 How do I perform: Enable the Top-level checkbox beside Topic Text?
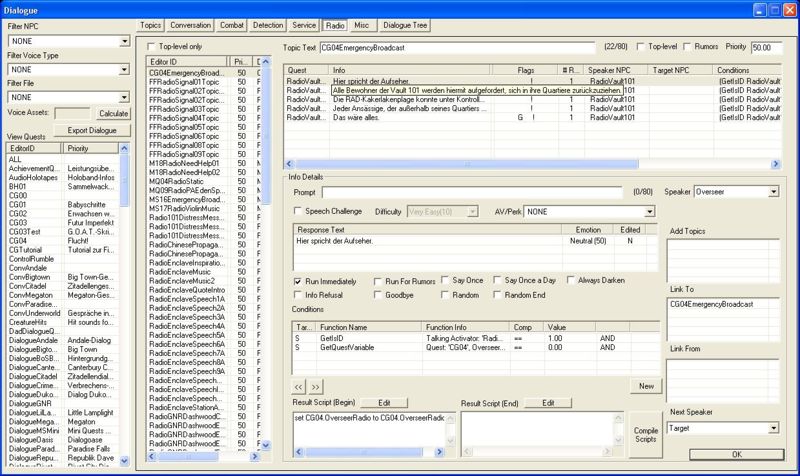point(640,46)
